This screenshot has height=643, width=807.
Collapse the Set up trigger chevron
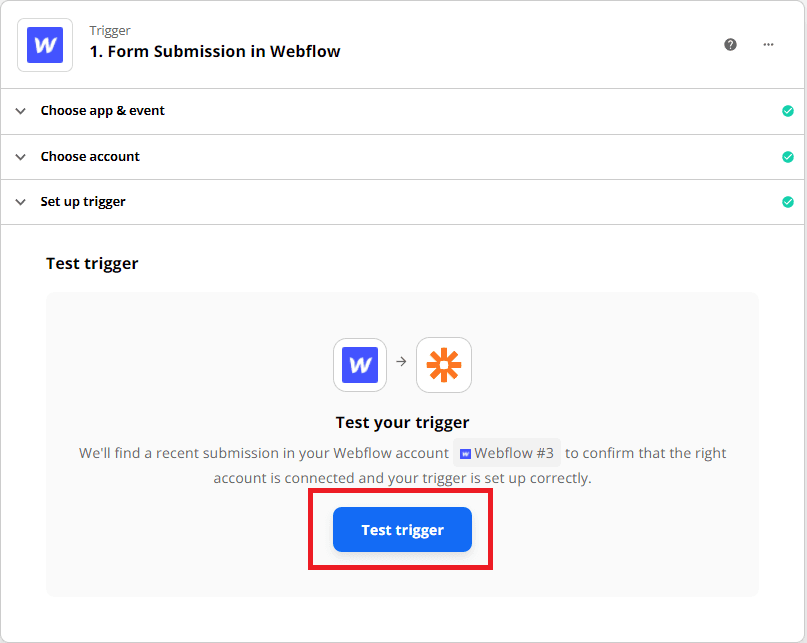[x=20, y=202]
